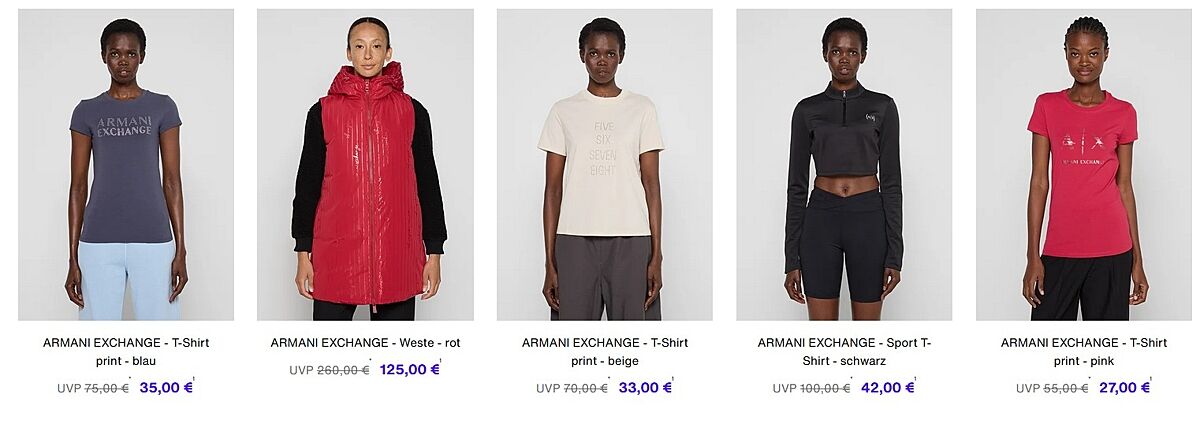Open the 'Sport T-Shirt - schwarz' title link

[844, 352]
